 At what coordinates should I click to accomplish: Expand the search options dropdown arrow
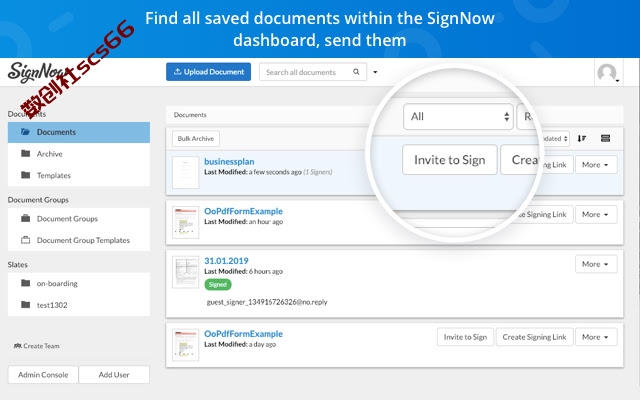(x=375, y=72)
